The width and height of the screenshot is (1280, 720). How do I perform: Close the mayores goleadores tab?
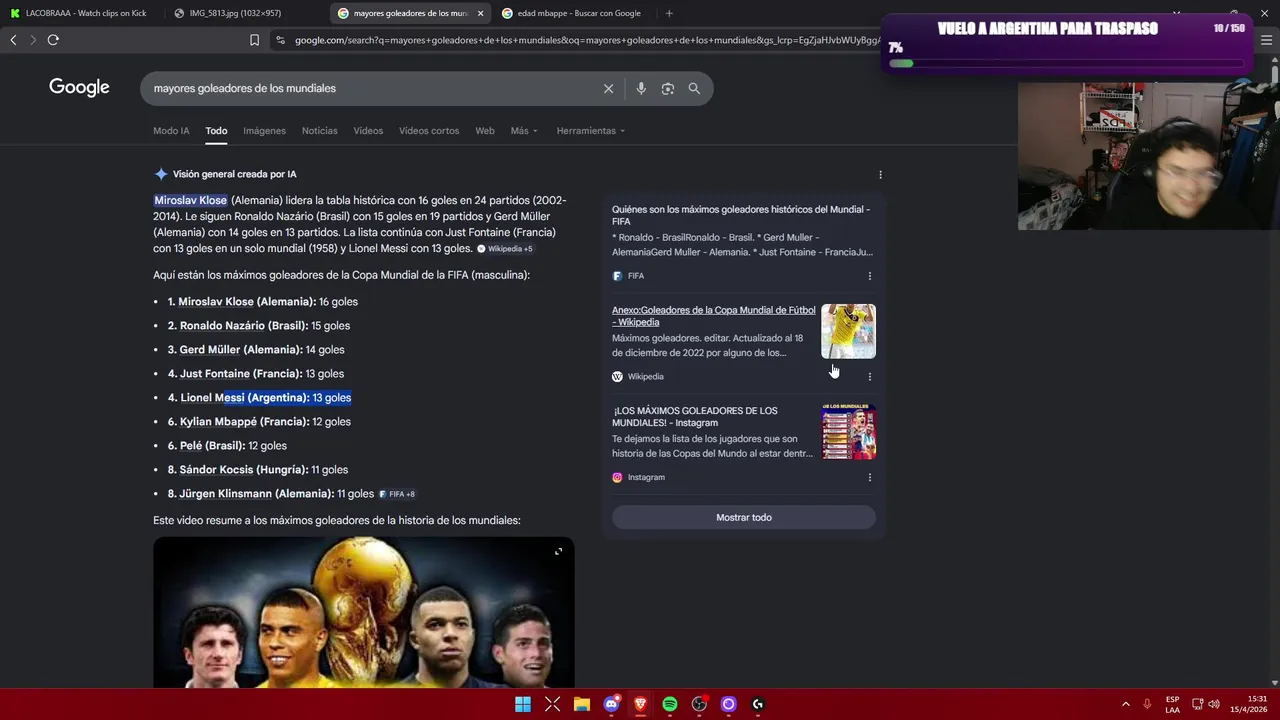480,13
